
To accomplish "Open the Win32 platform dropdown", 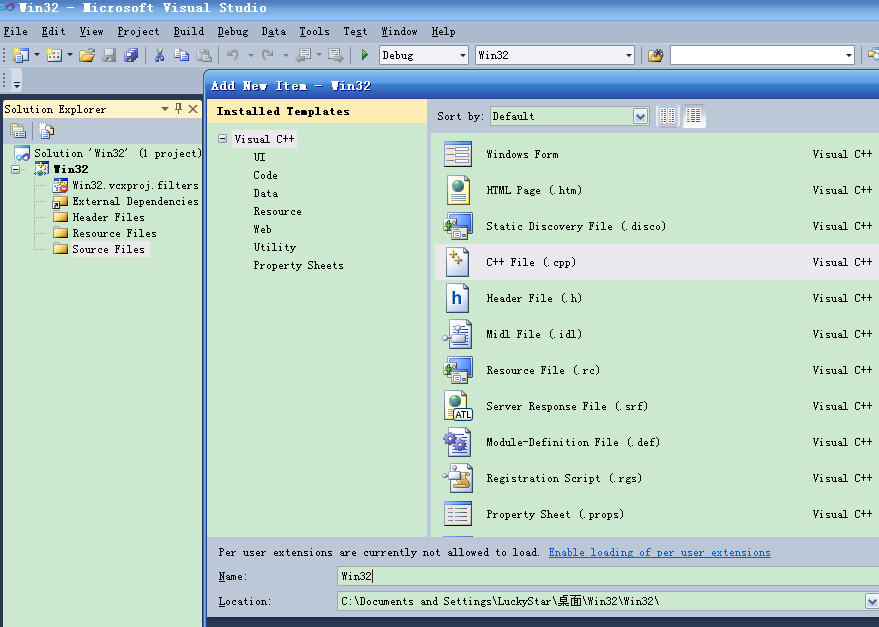I will tap(628, 55).
